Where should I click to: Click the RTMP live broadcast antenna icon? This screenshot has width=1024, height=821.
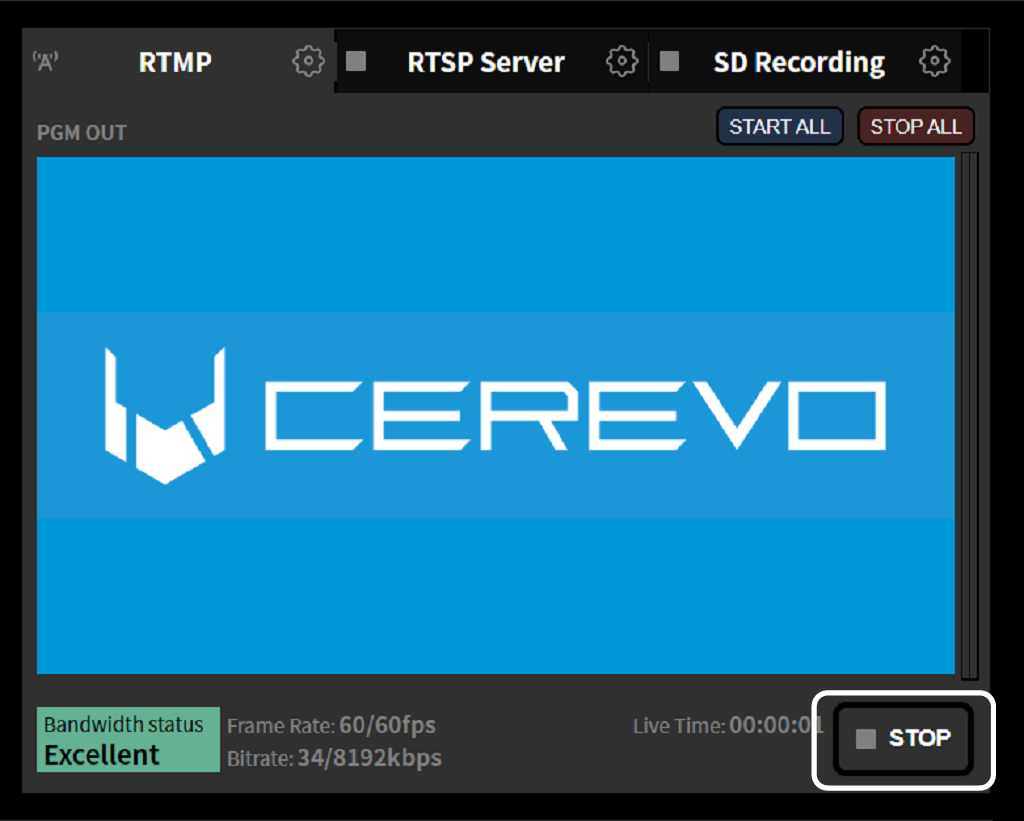tap(45, 62)
